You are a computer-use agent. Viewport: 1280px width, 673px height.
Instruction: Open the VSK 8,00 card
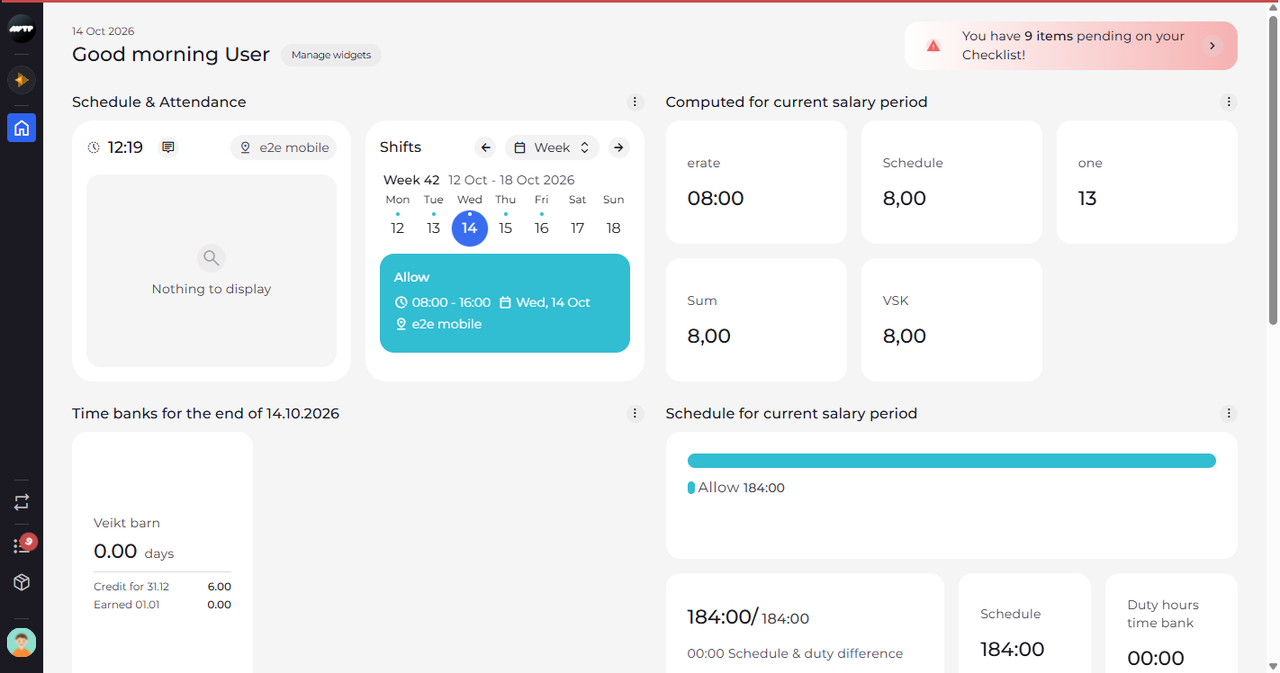[951, 320]
